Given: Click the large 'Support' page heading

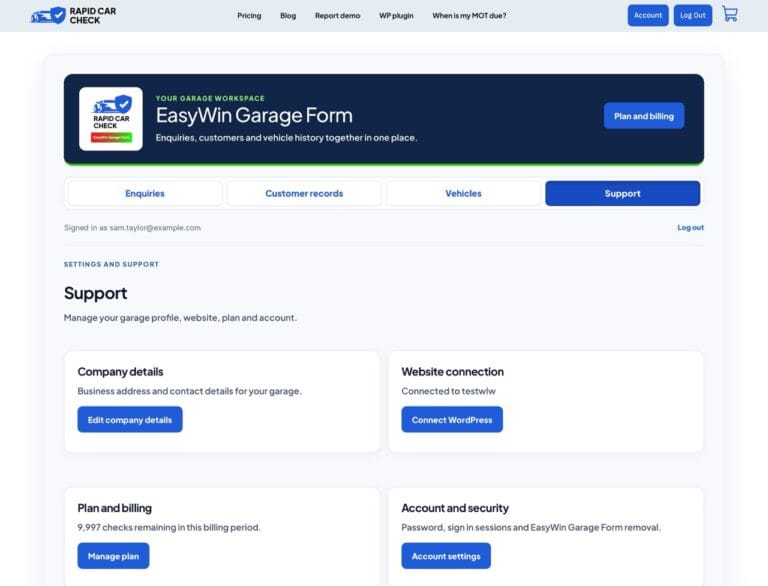Looking at the screenshot, I should point(96,293).
